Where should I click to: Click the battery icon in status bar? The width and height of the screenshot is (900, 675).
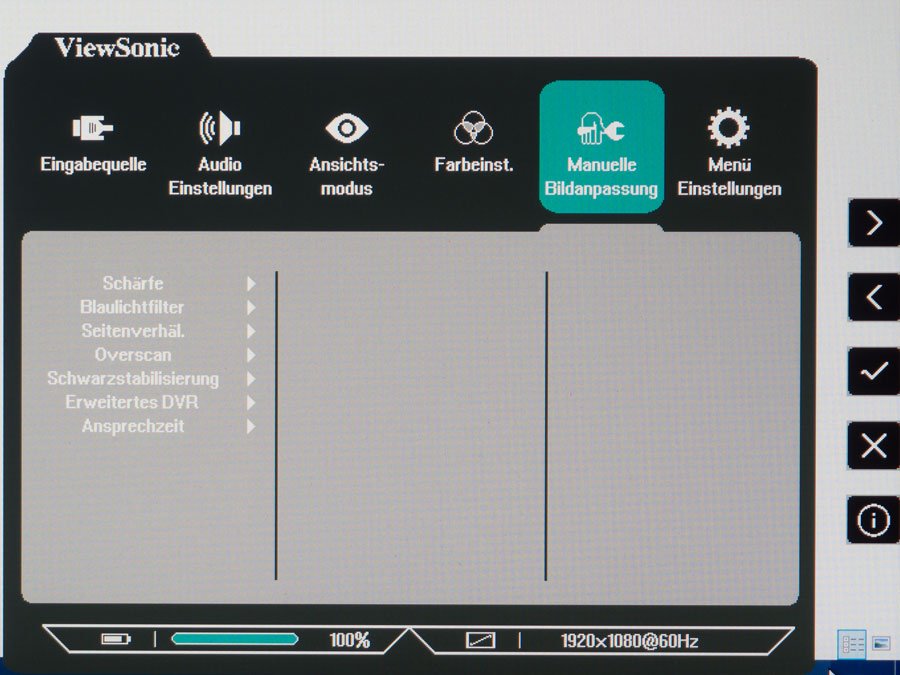tap(116, 639)
